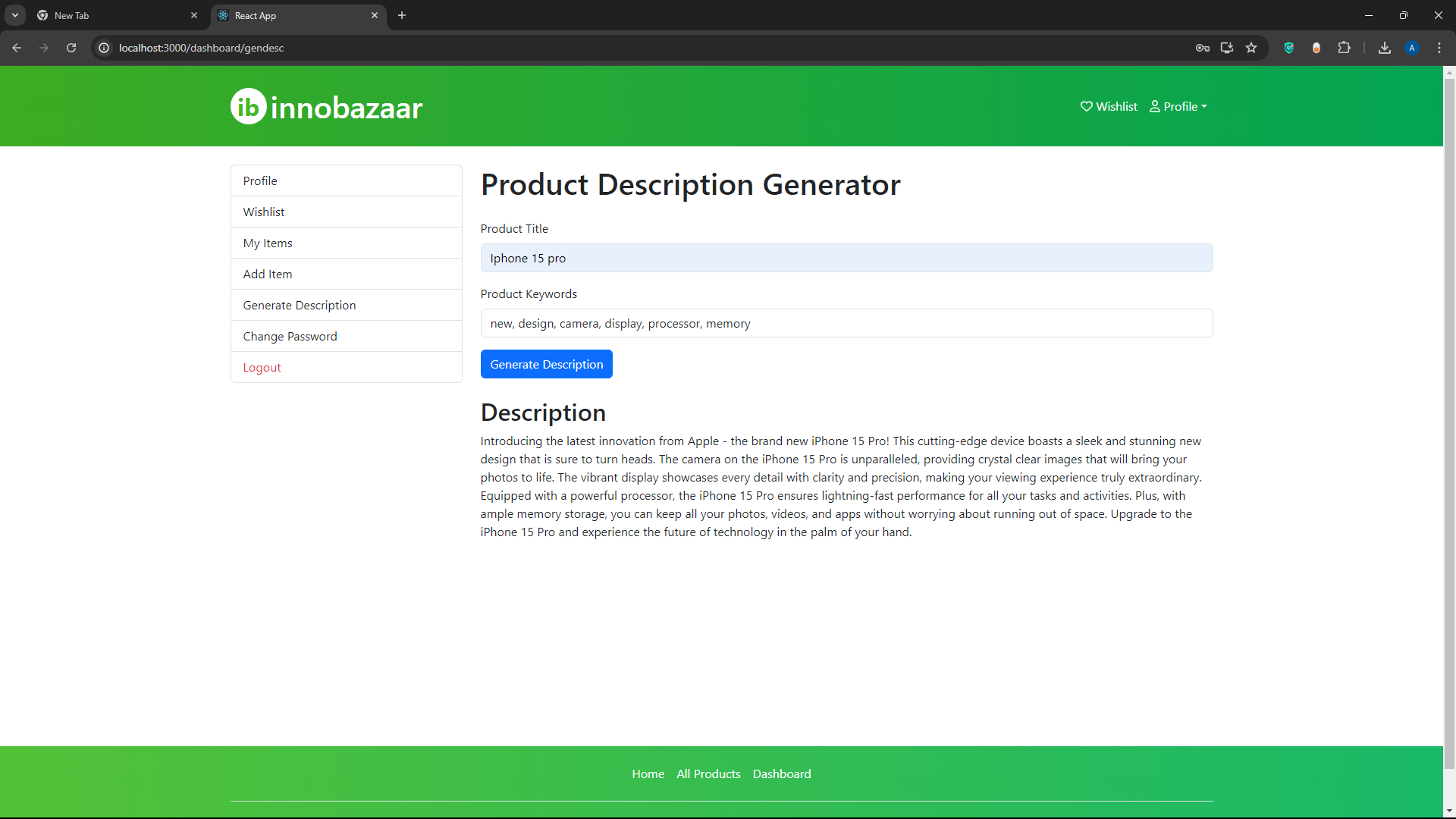The image size is (1456, 819).
Task: Focus the Product Title input field
Action: click(846, 258)
